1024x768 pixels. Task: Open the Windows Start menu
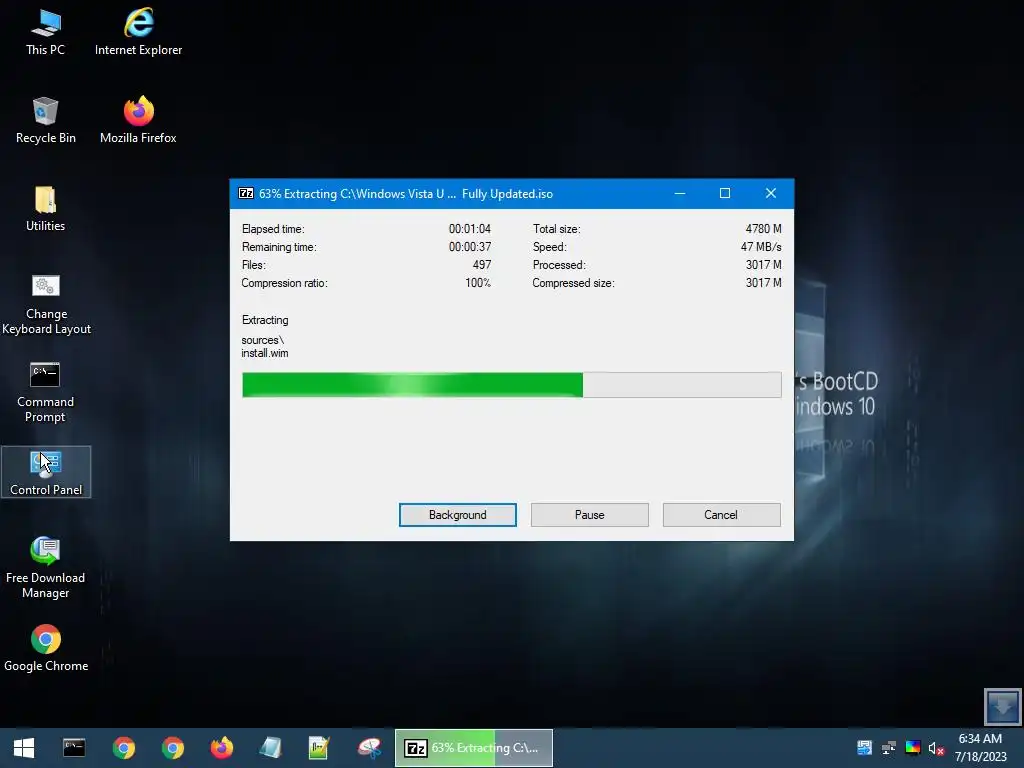[x=24, y=748]
